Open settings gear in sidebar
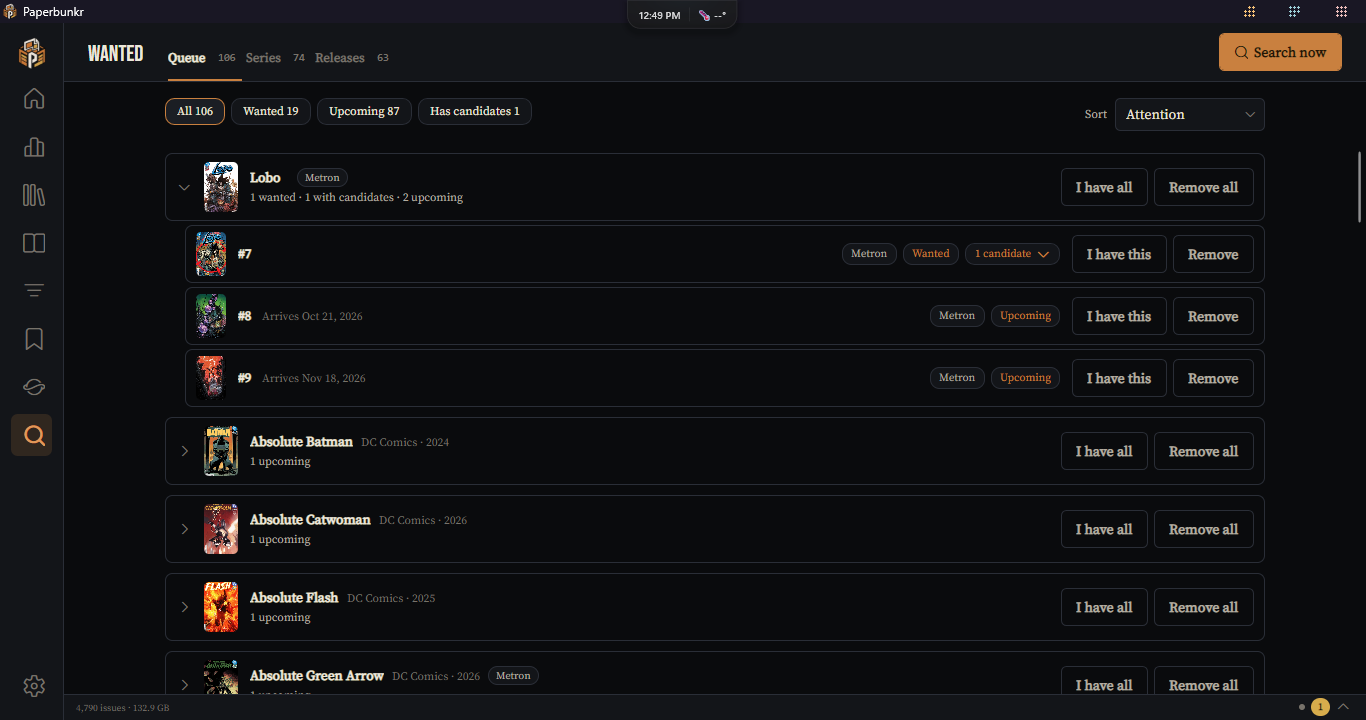Screen dimensions: 1366x720 34,685
